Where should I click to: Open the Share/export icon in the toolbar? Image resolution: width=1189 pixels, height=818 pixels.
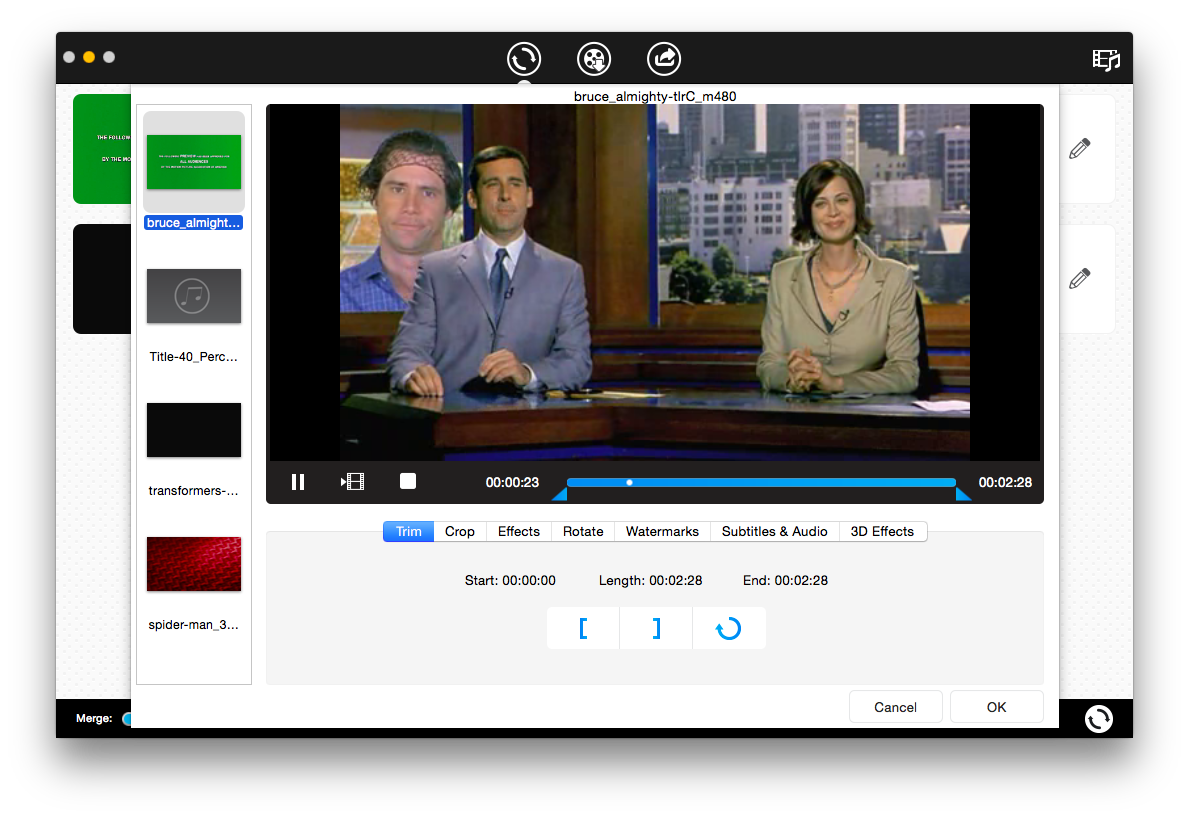664,58
